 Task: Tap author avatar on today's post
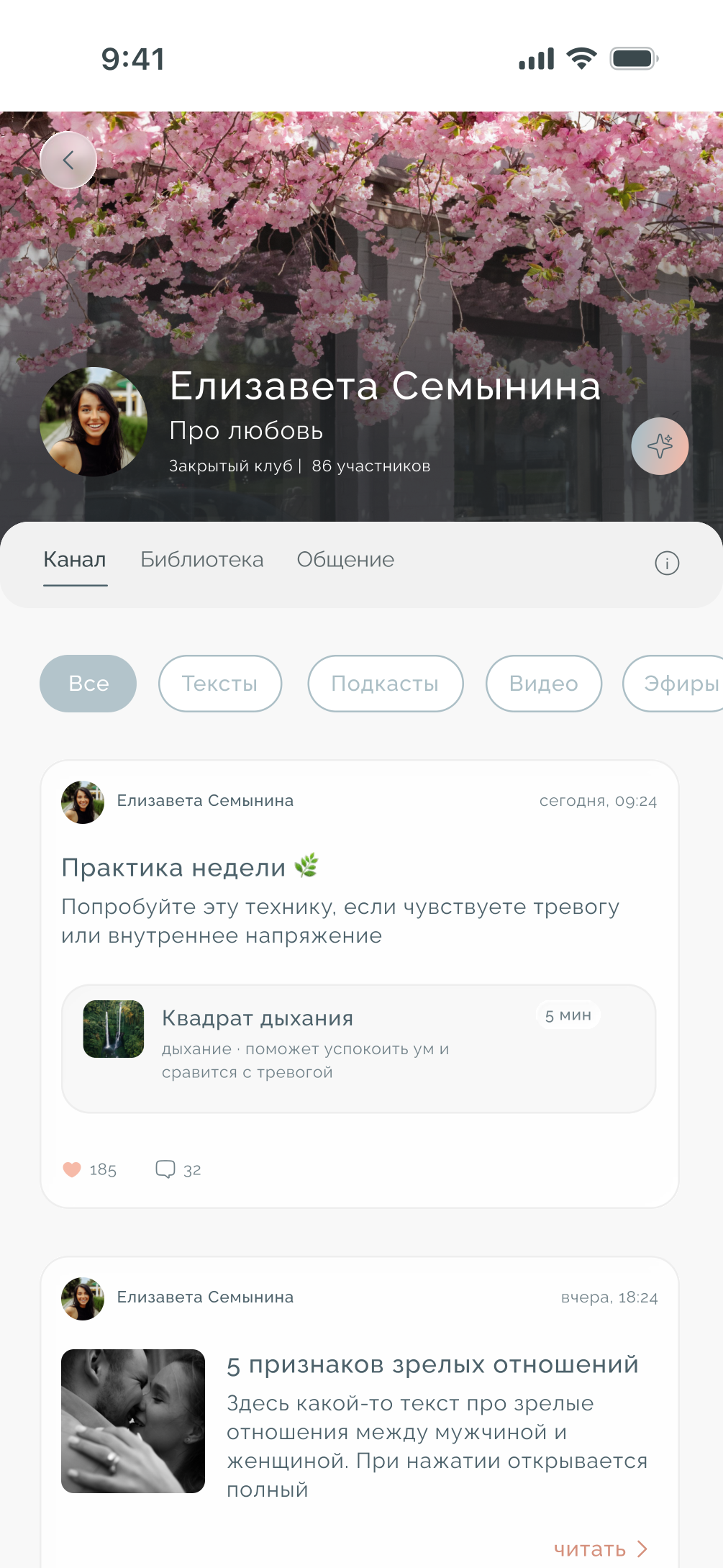point(83,802)
